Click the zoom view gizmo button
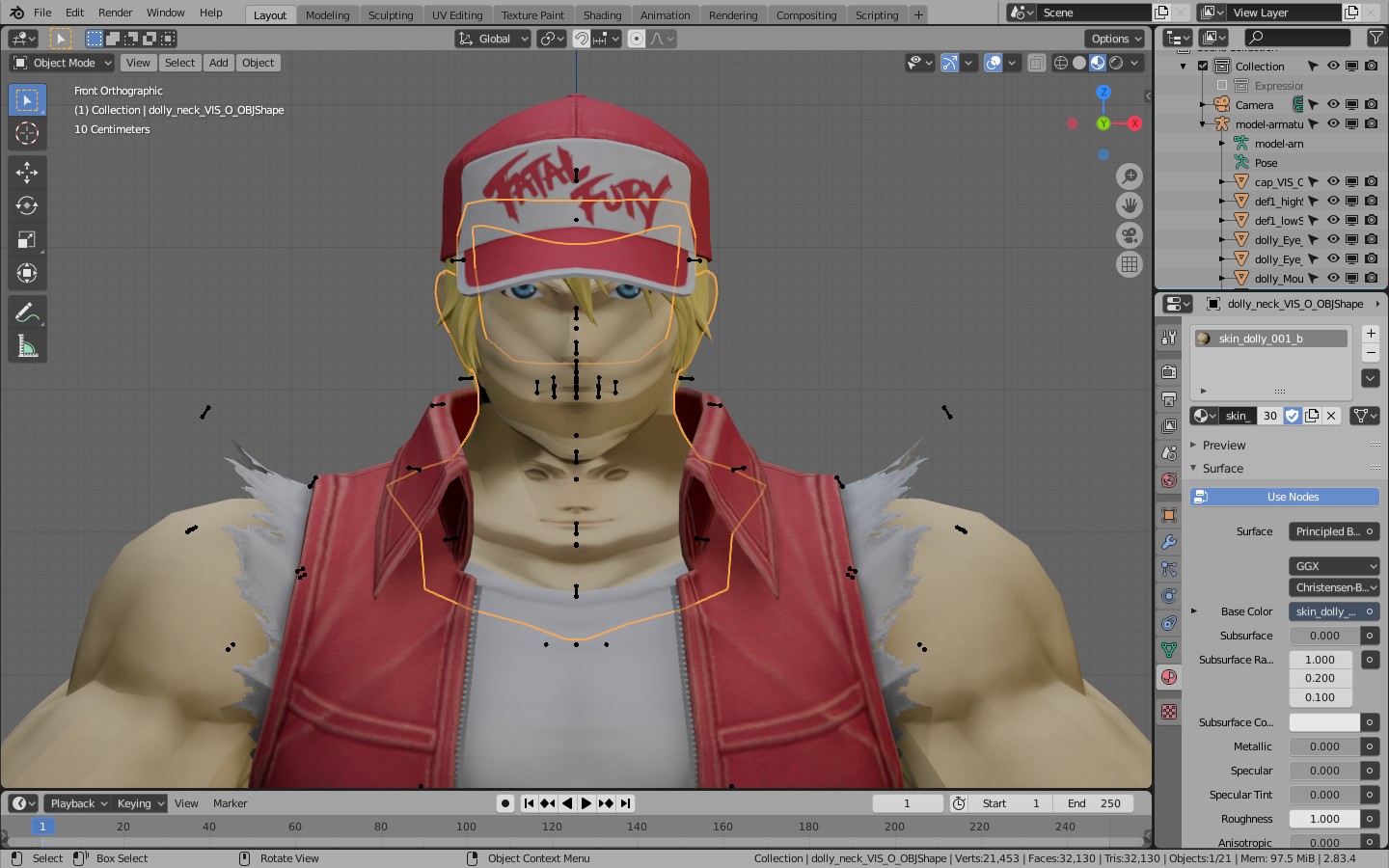Viewport: 1389px width, 868px height. coord(1130,176)
